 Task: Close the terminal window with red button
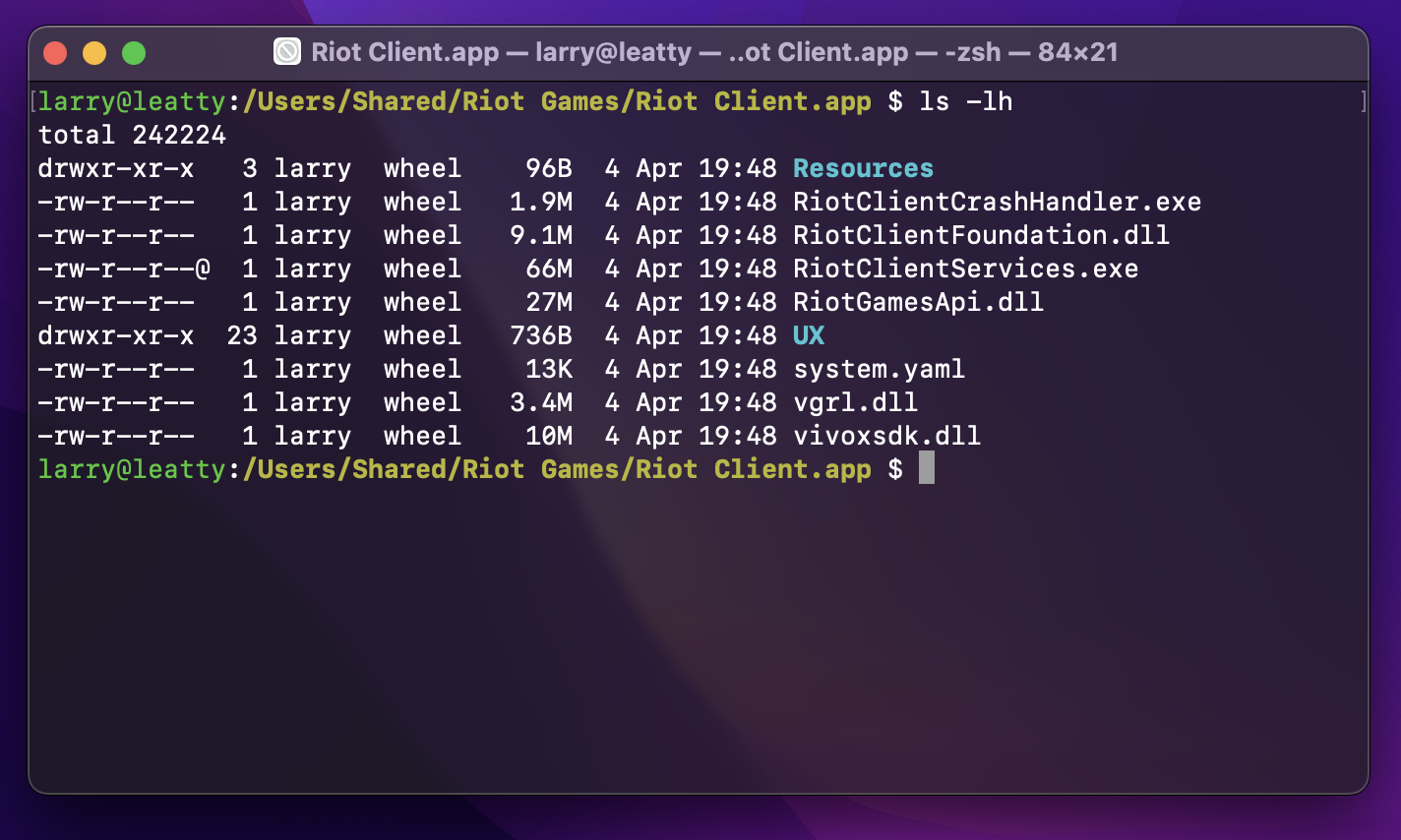55,52
